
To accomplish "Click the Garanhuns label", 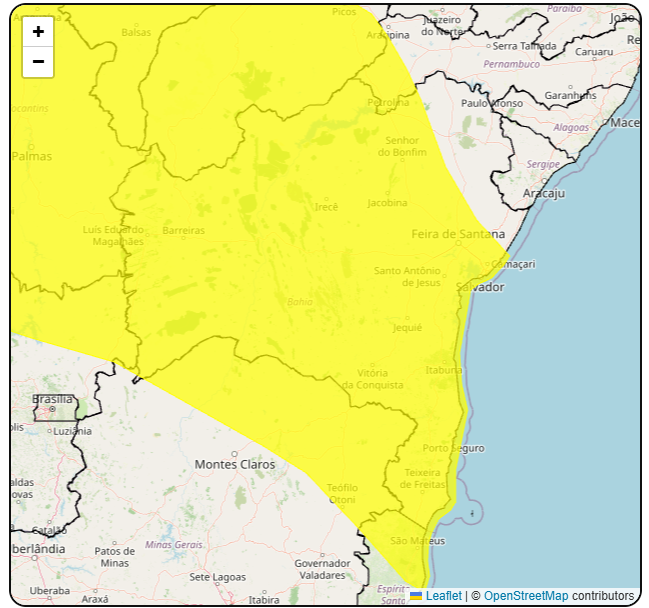I will click(x=570, y=95).
